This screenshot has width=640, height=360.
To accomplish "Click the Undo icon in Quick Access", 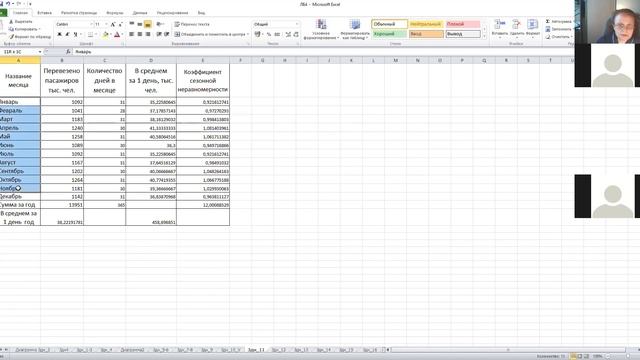I will (8, 4).
